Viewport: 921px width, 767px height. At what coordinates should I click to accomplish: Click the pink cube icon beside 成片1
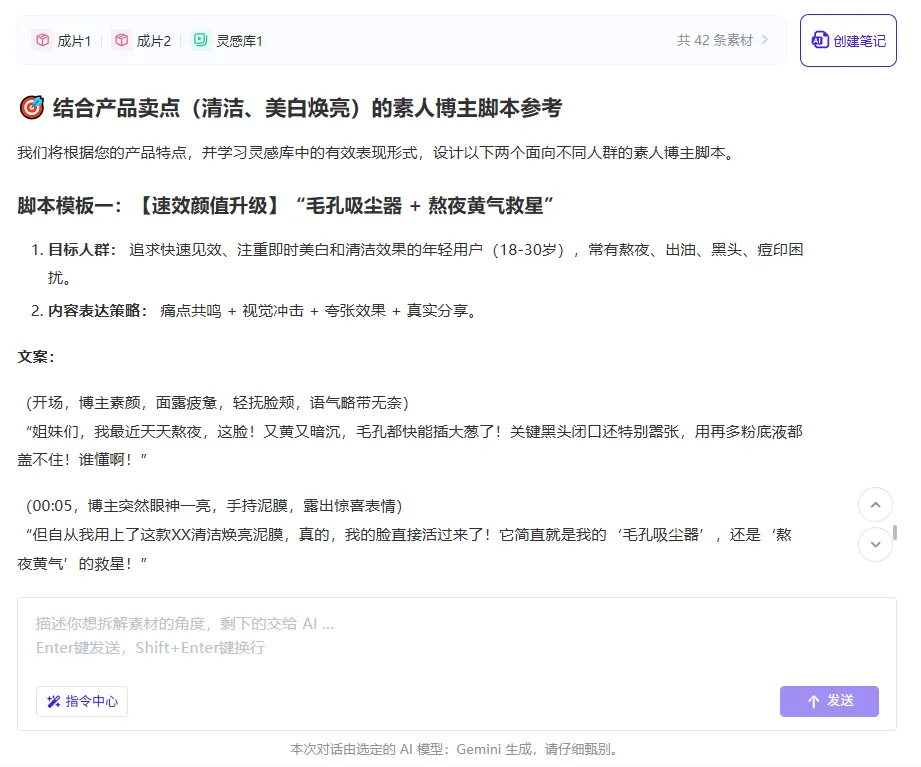[42, 40]
